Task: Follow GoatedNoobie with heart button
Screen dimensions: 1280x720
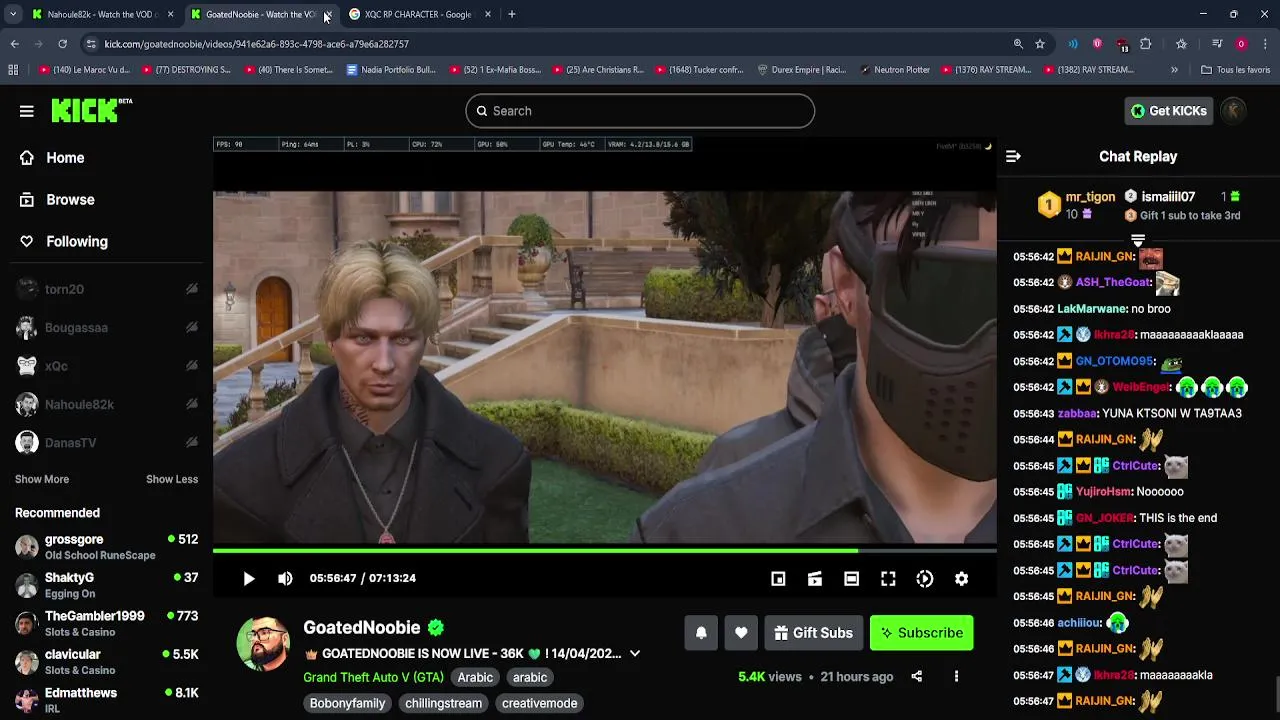Action: (x=741, y=632)
